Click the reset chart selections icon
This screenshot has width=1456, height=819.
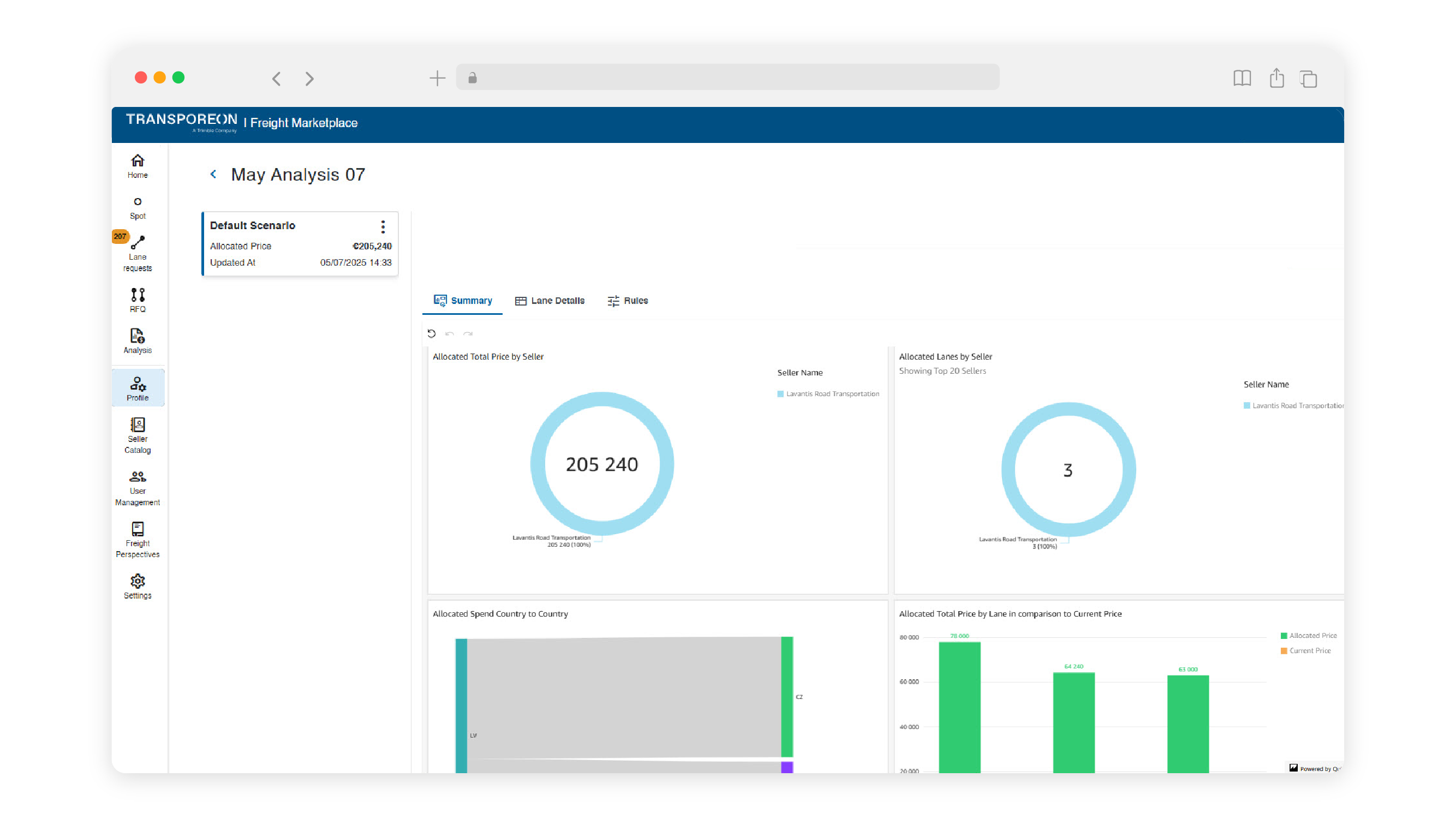(431, 333)
